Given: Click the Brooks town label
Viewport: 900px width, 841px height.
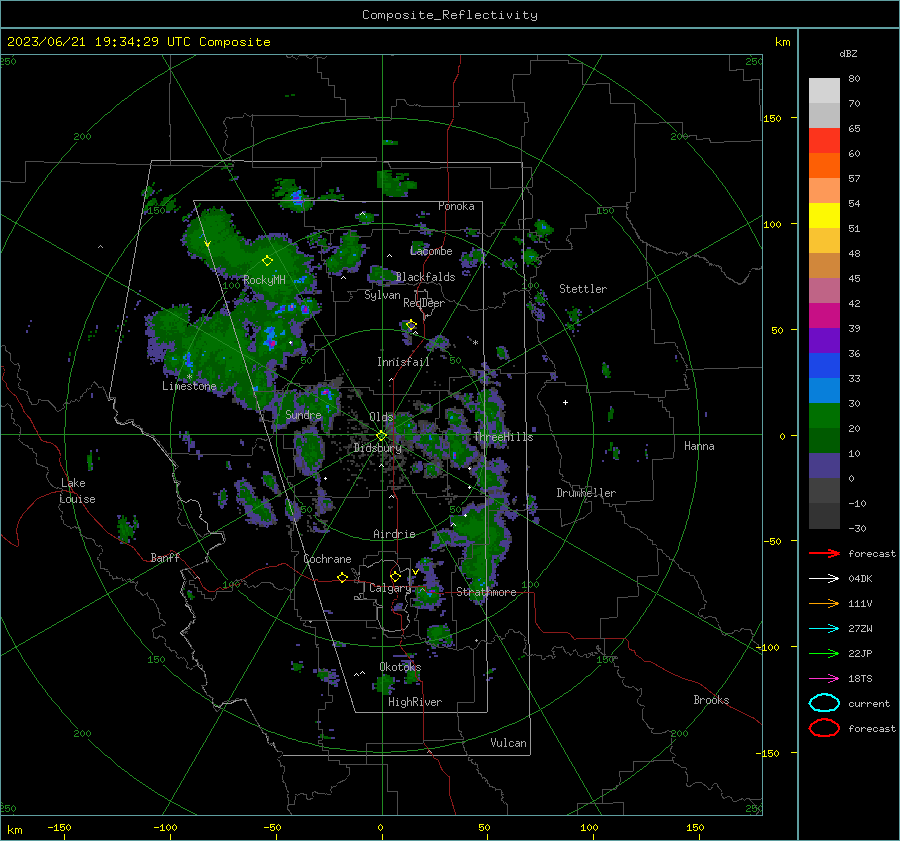Looking at the screenshot, I should point(711,700).
